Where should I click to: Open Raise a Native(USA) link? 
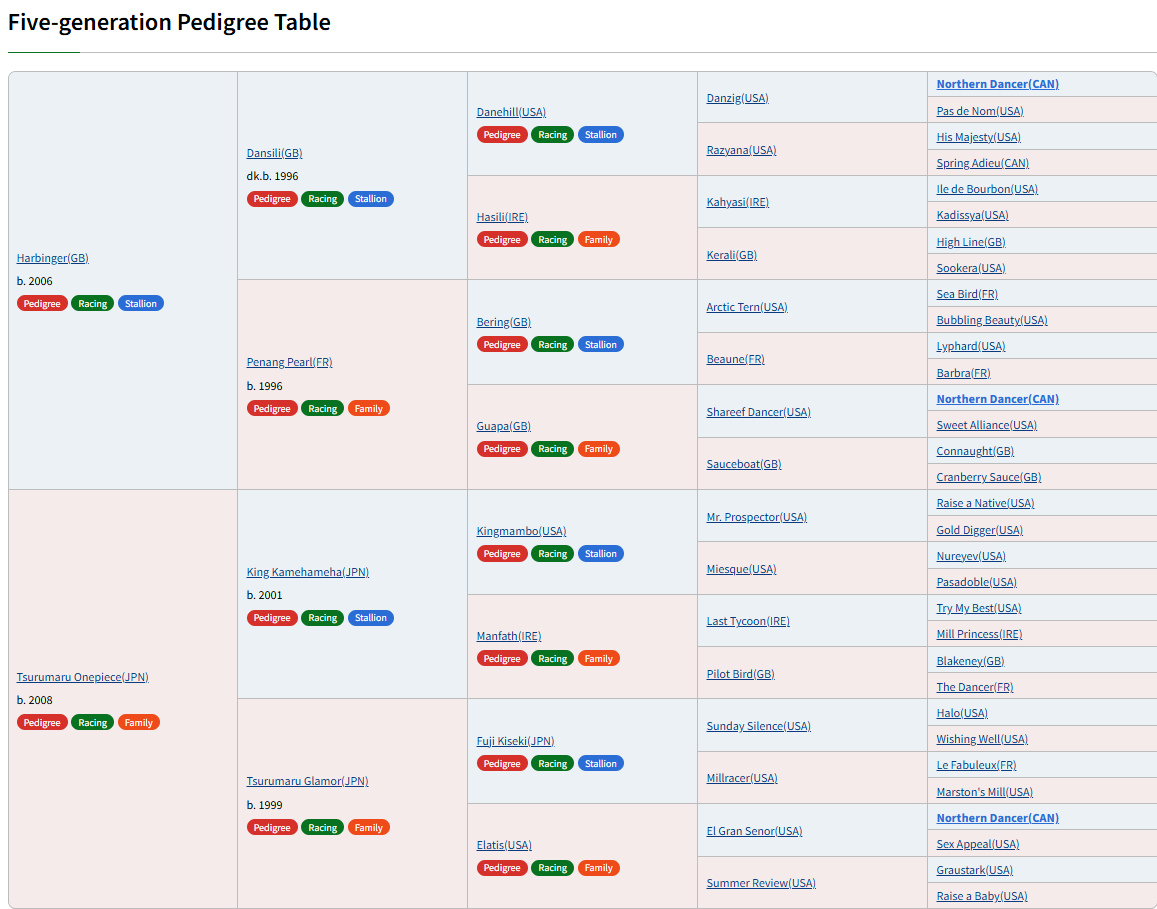click(x=986, y=503)
